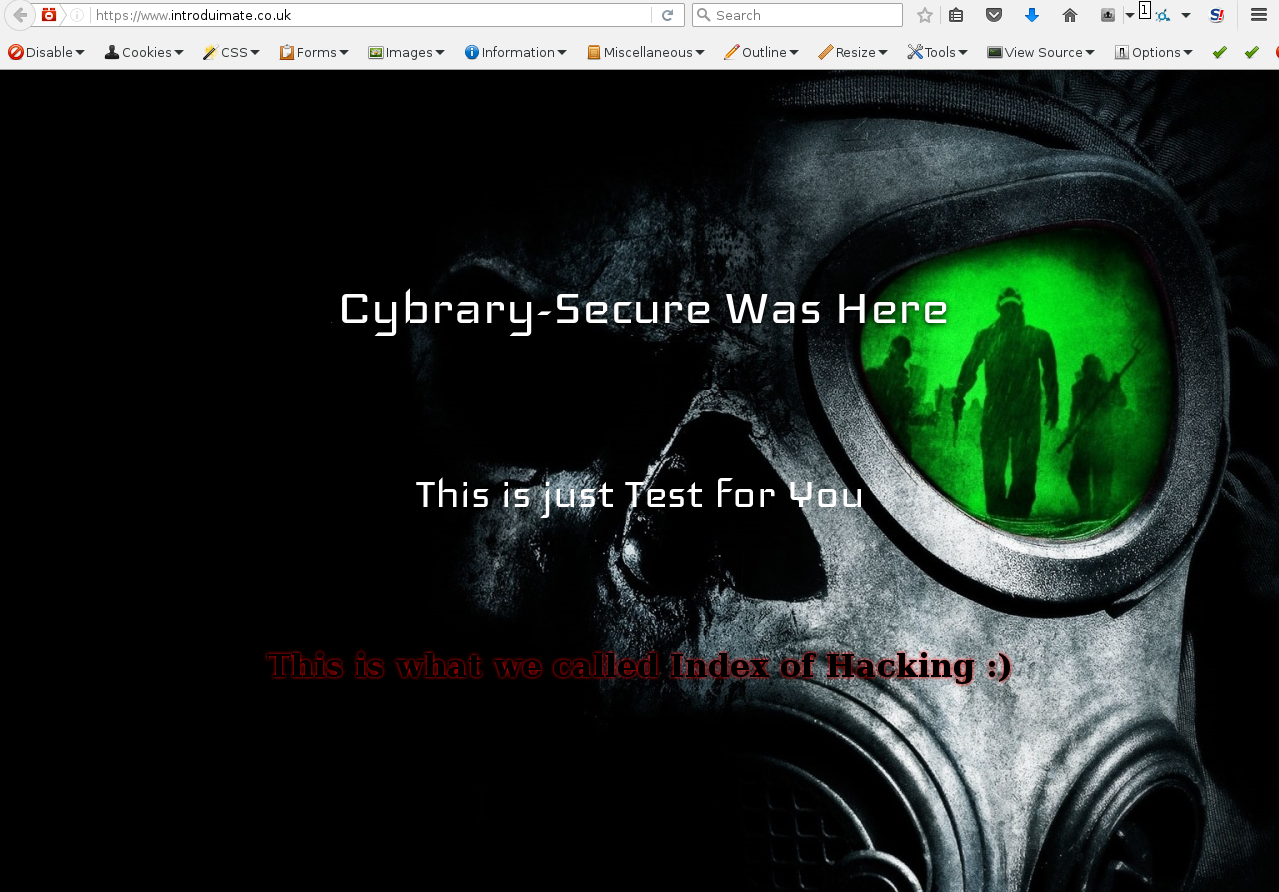Open the Cookies dropdown menu
This screenshot has height=892, width=1279.
pyautogui.click(x=144, y=52)
